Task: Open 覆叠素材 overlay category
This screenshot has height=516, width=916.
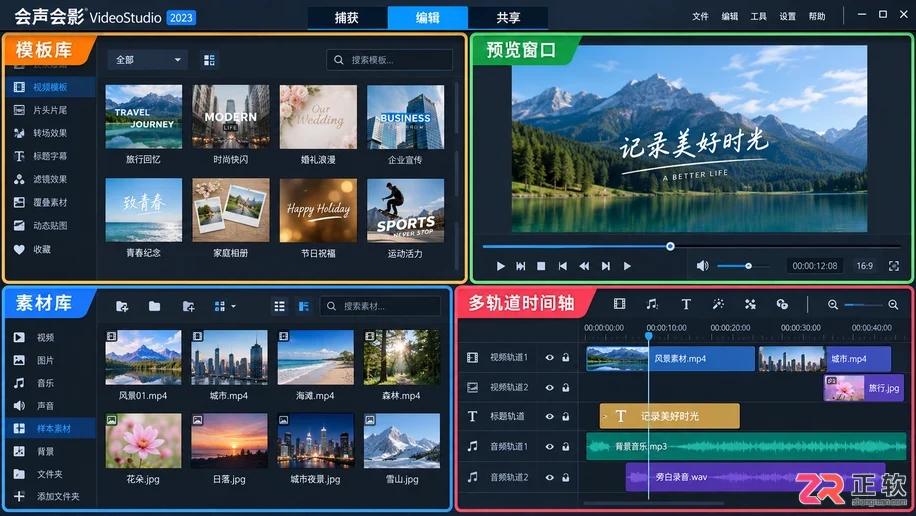Action: pyautogui.click(x=50, y=202)
